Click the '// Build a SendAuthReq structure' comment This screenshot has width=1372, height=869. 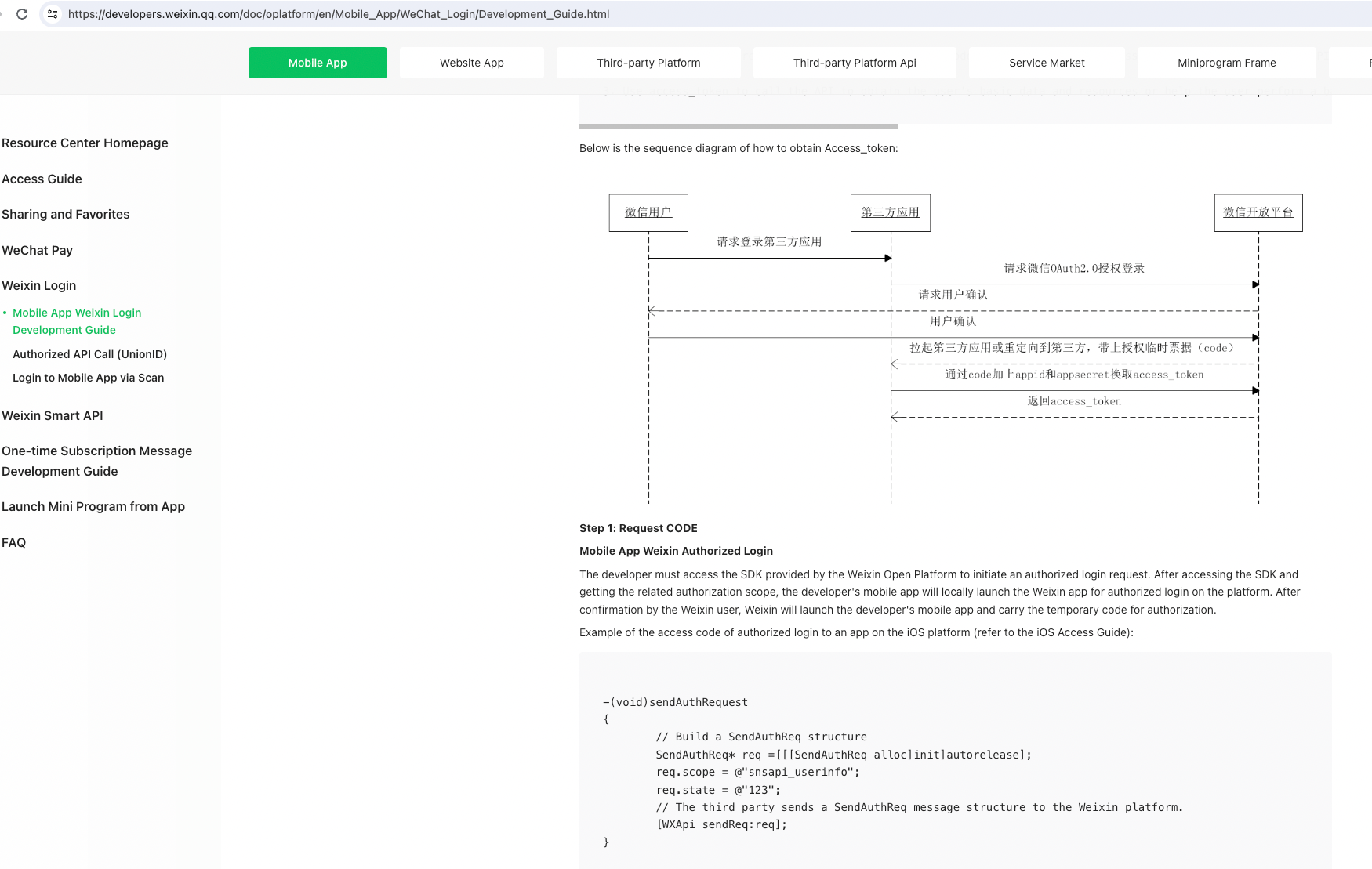(761, 737)
